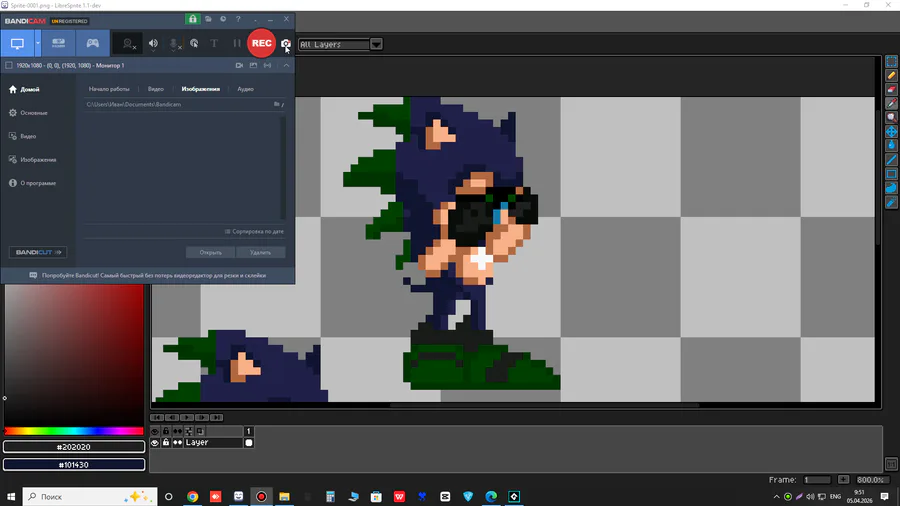Viewport: 900px width, 506px height.
Task: Toggle visibility of all layers in timeline header
Action: tap(154, 431)
